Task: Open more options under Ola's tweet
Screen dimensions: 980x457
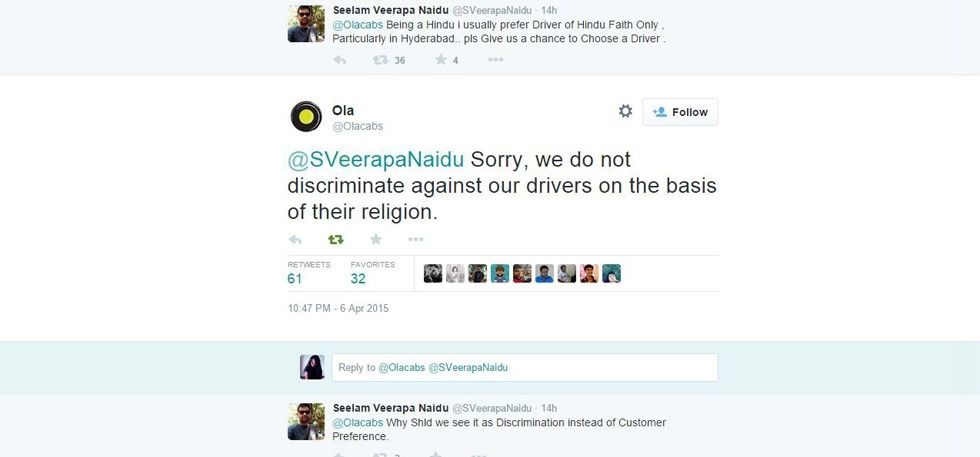Action: coord(415,239)
